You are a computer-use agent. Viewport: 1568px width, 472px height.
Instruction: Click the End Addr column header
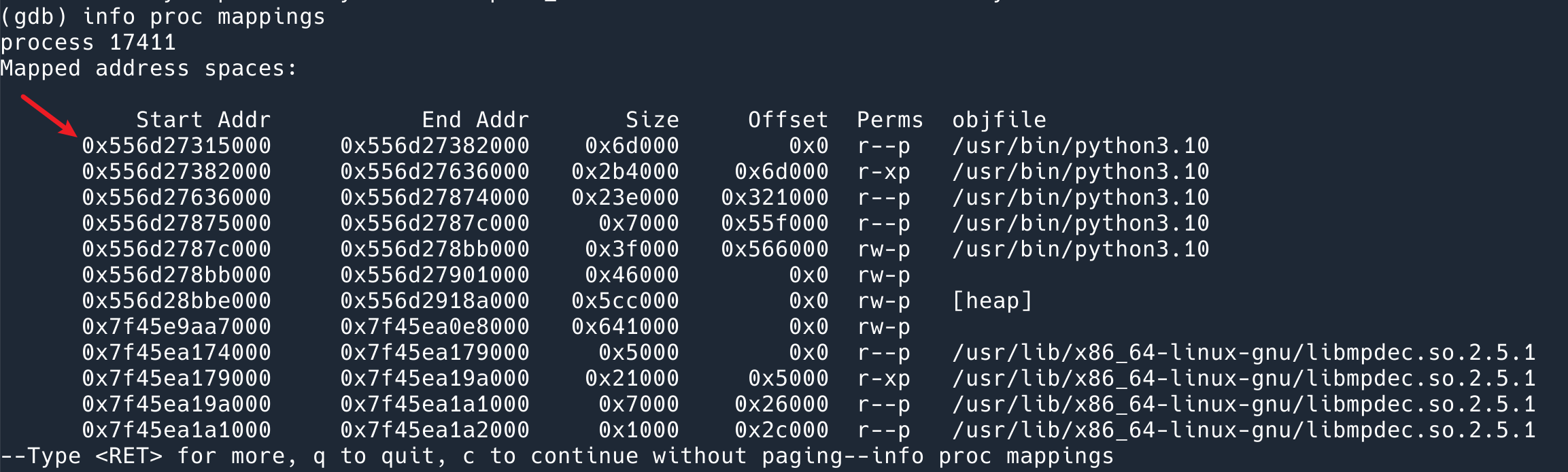pyautogui.click(x=475, y=120)
